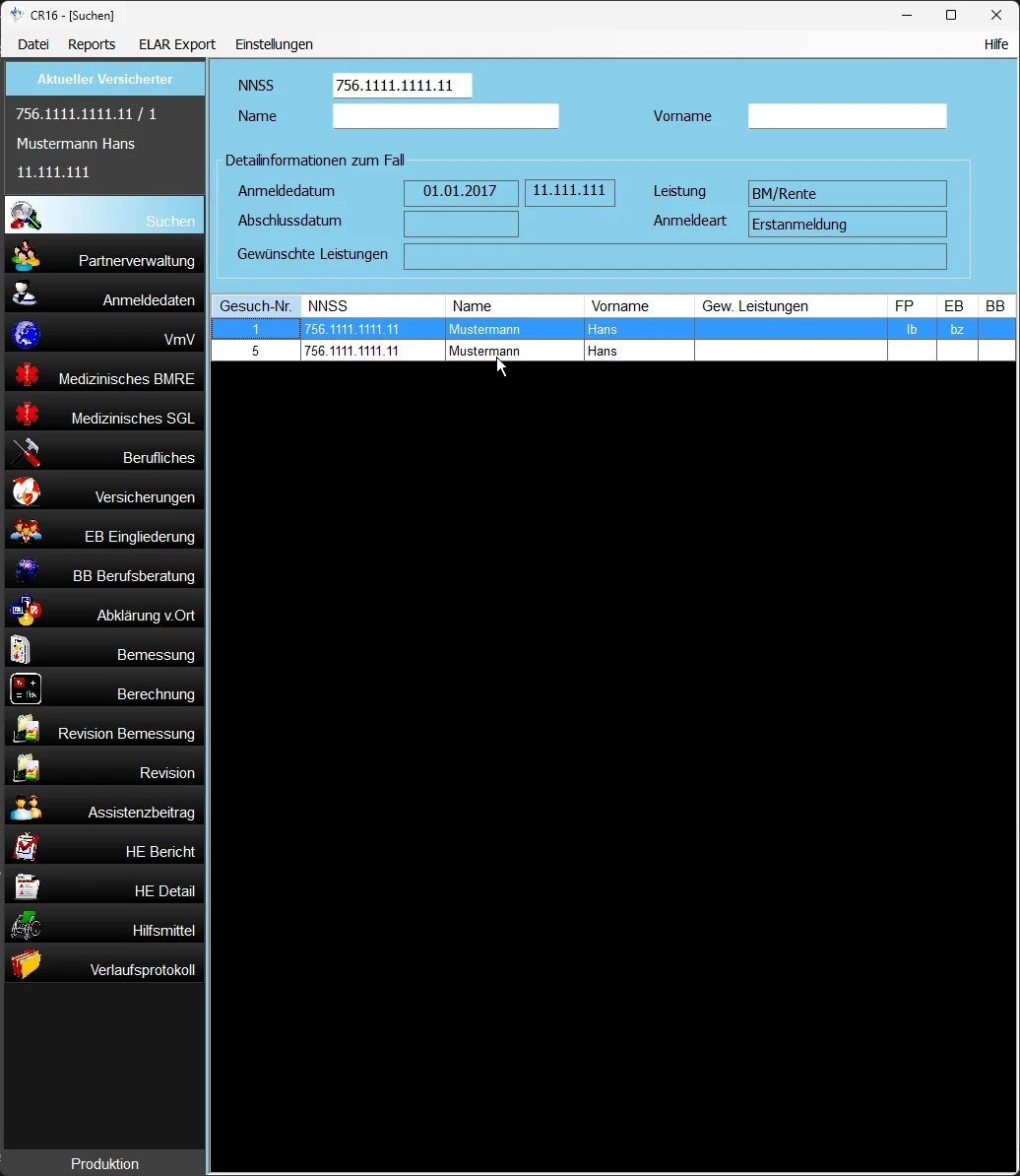Click the EB Eingliederung icon
The image size is (1020, 1176).
click(x=26, y=531)
